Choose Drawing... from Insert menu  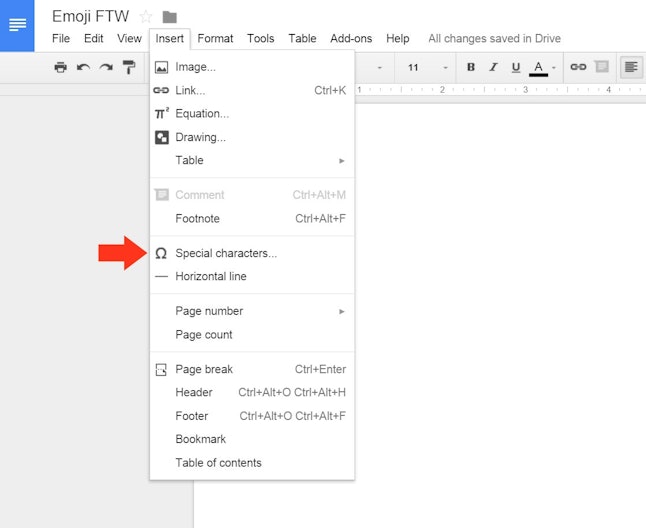252,137
